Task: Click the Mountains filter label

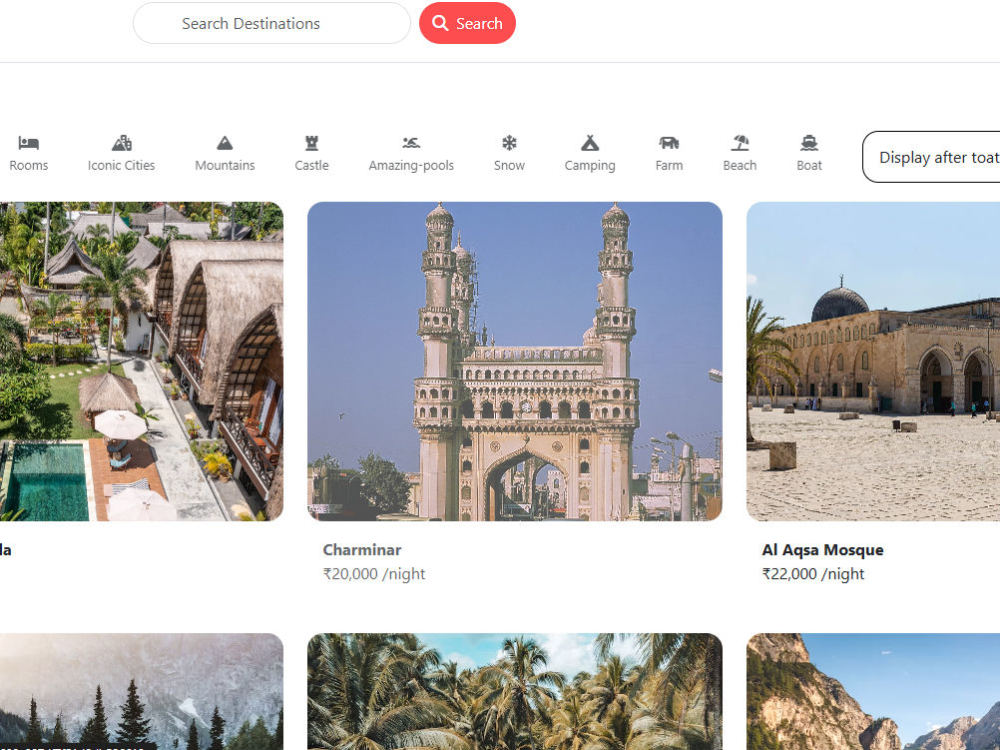Action: pos(224,165)
